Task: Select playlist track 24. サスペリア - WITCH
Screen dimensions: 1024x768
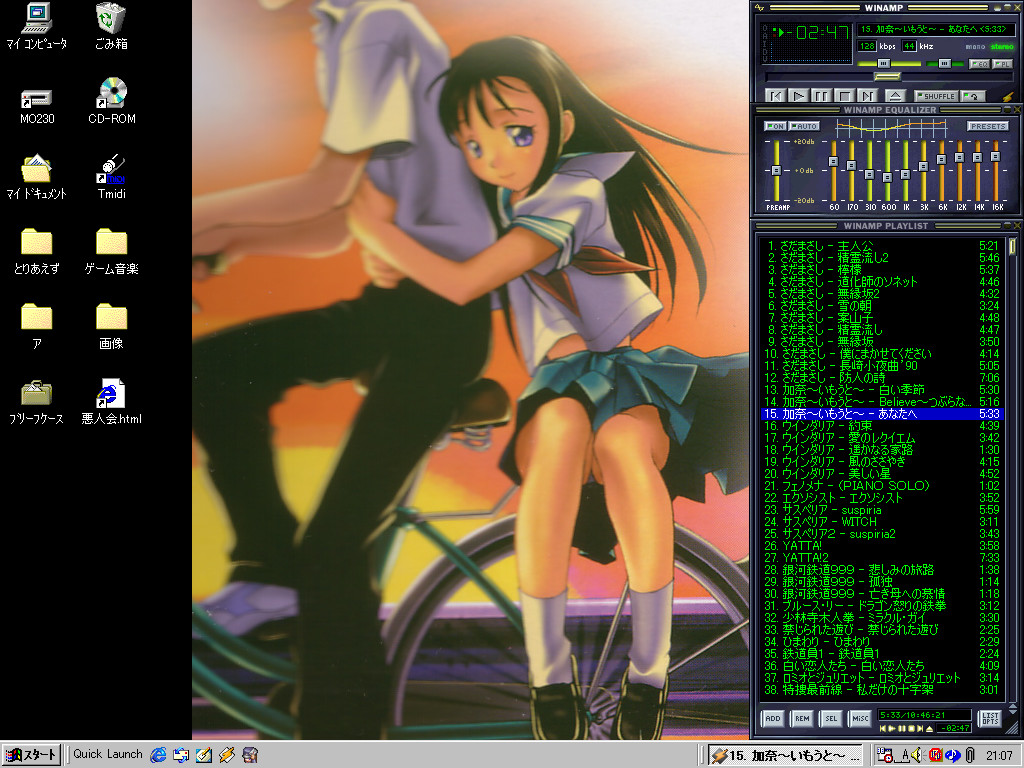Action: pos(881,521)
